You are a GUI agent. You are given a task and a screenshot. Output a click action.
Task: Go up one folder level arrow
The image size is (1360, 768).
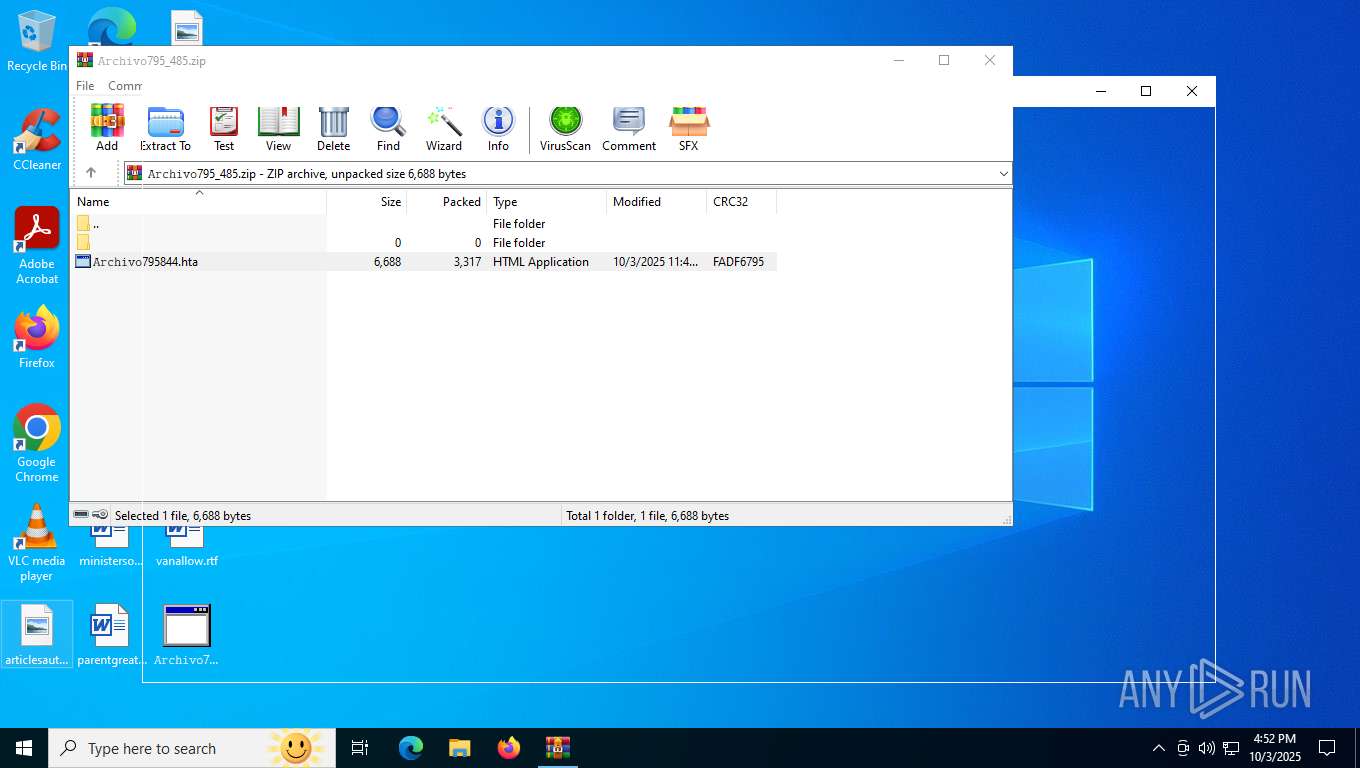pyautogui.click(x=91, y=173)
